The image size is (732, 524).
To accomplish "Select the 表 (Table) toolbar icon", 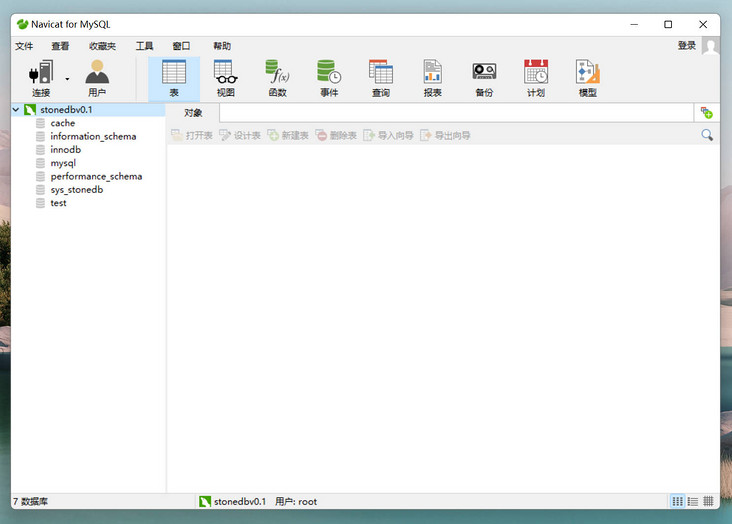I will (x=174, y=78).
